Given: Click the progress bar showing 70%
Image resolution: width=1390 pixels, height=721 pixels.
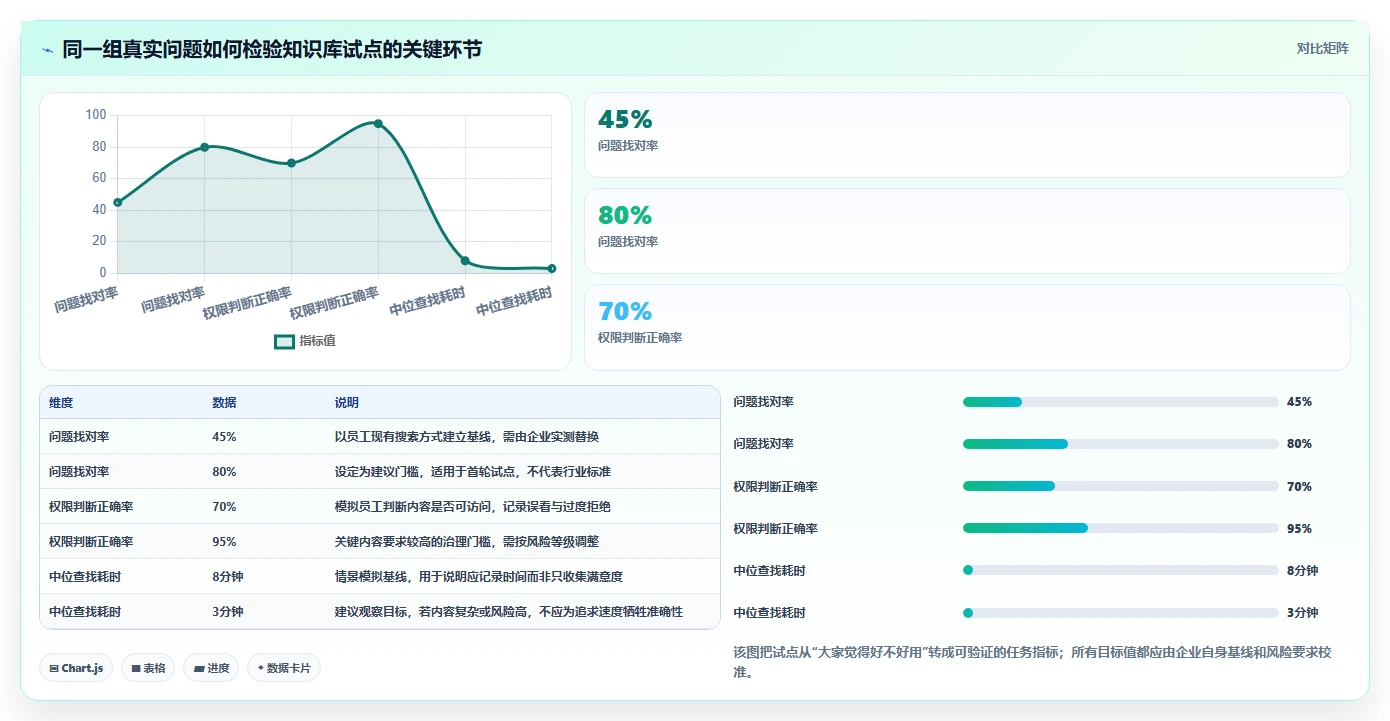Looking at the screenshot, I should pos(1120,487).
